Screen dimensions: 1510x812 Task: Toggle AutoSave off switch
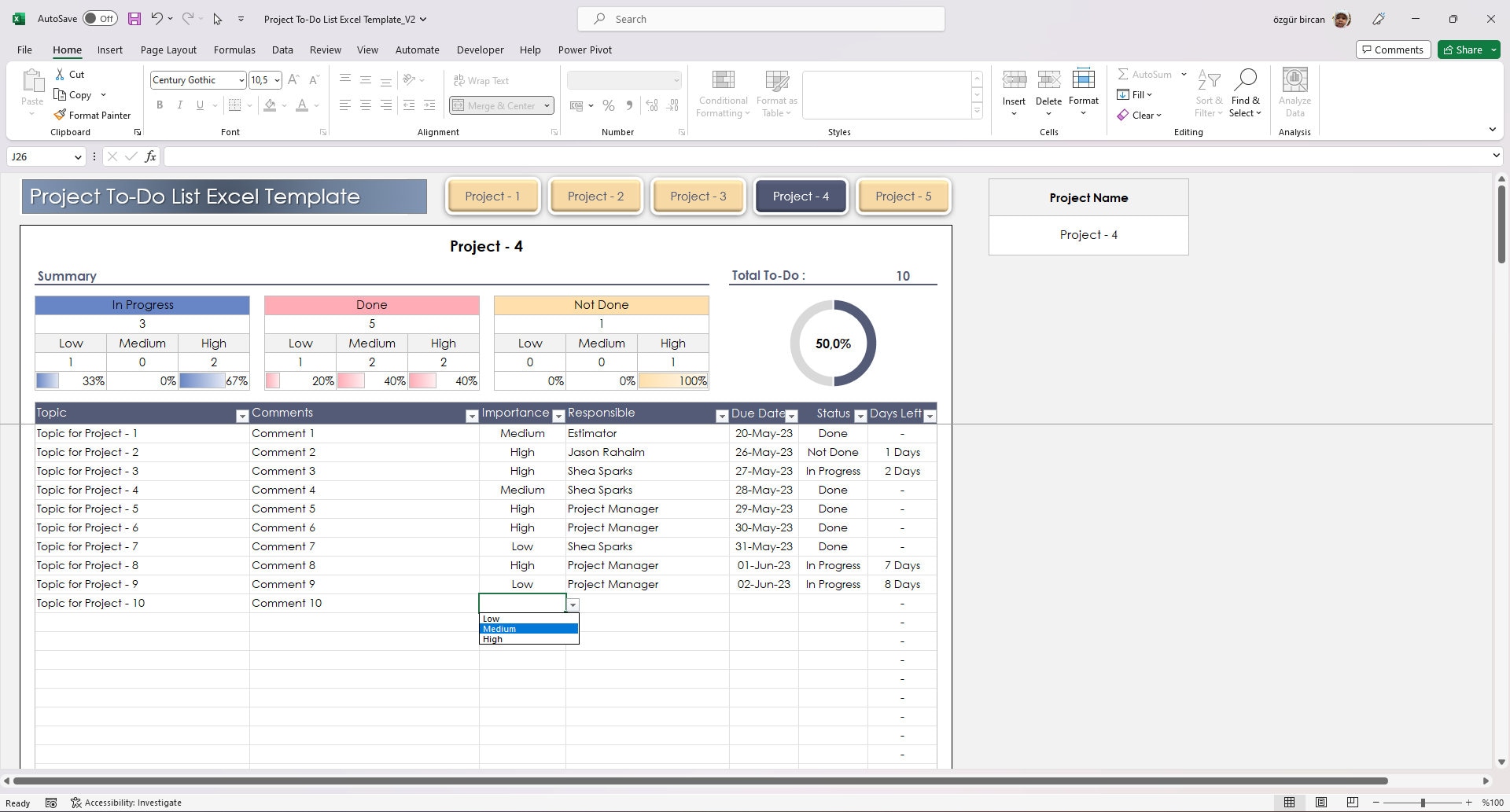point(100,17)
